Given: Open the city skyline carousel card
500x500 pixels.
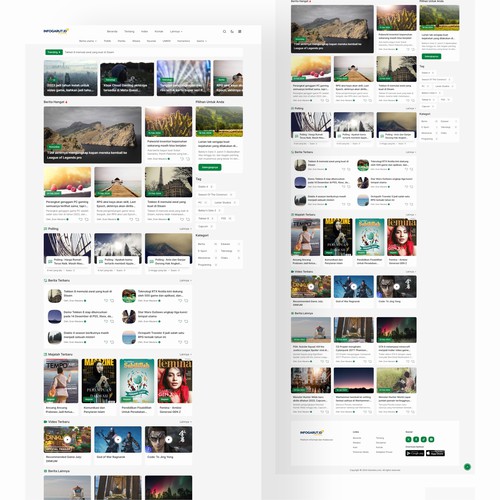Looking at the screenshot, I should click(71, 78).
